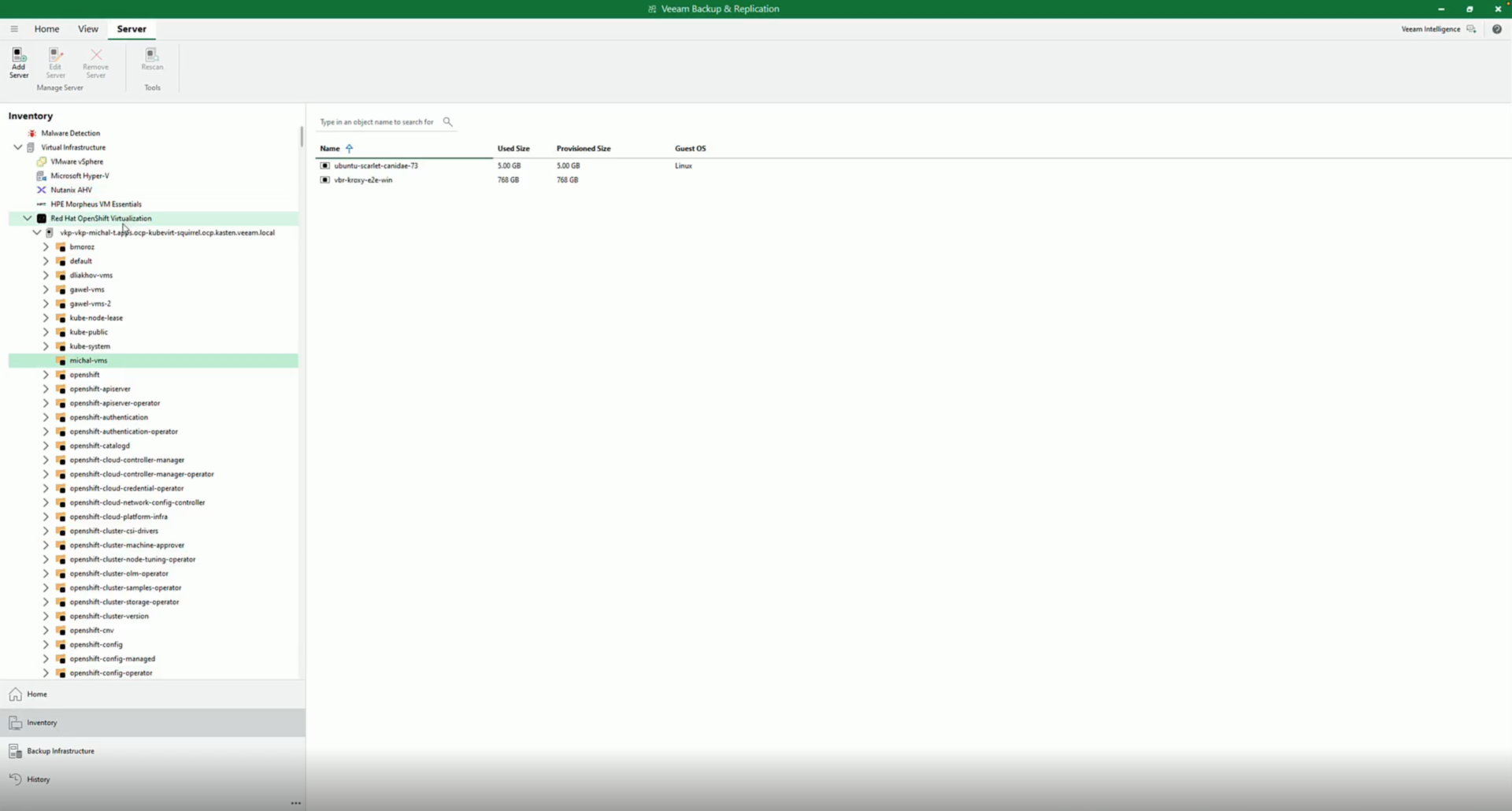
Task: Expand the kube-node-lease namespace
Action: 46,318
